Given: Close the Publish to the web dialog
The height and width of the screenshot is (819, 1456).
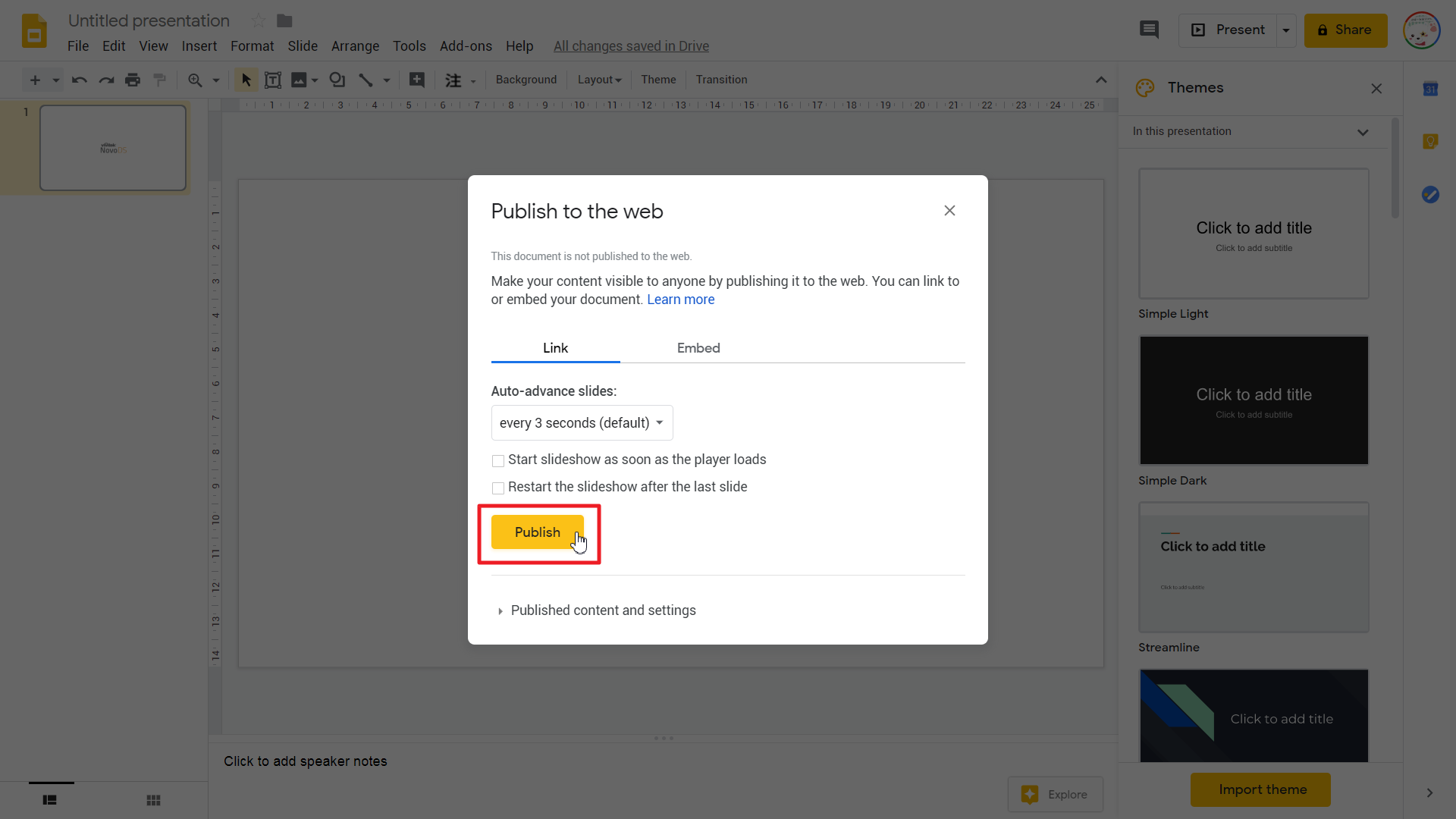Looking at the screenshot, I should [949, 211].
